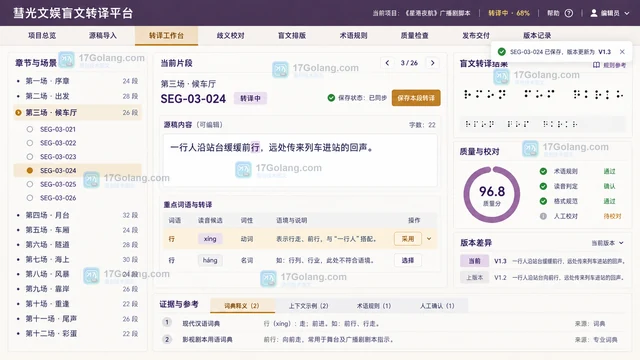Open the help question-mark icon
This screenshot has width=640, height=360.
tap(569, 13)
